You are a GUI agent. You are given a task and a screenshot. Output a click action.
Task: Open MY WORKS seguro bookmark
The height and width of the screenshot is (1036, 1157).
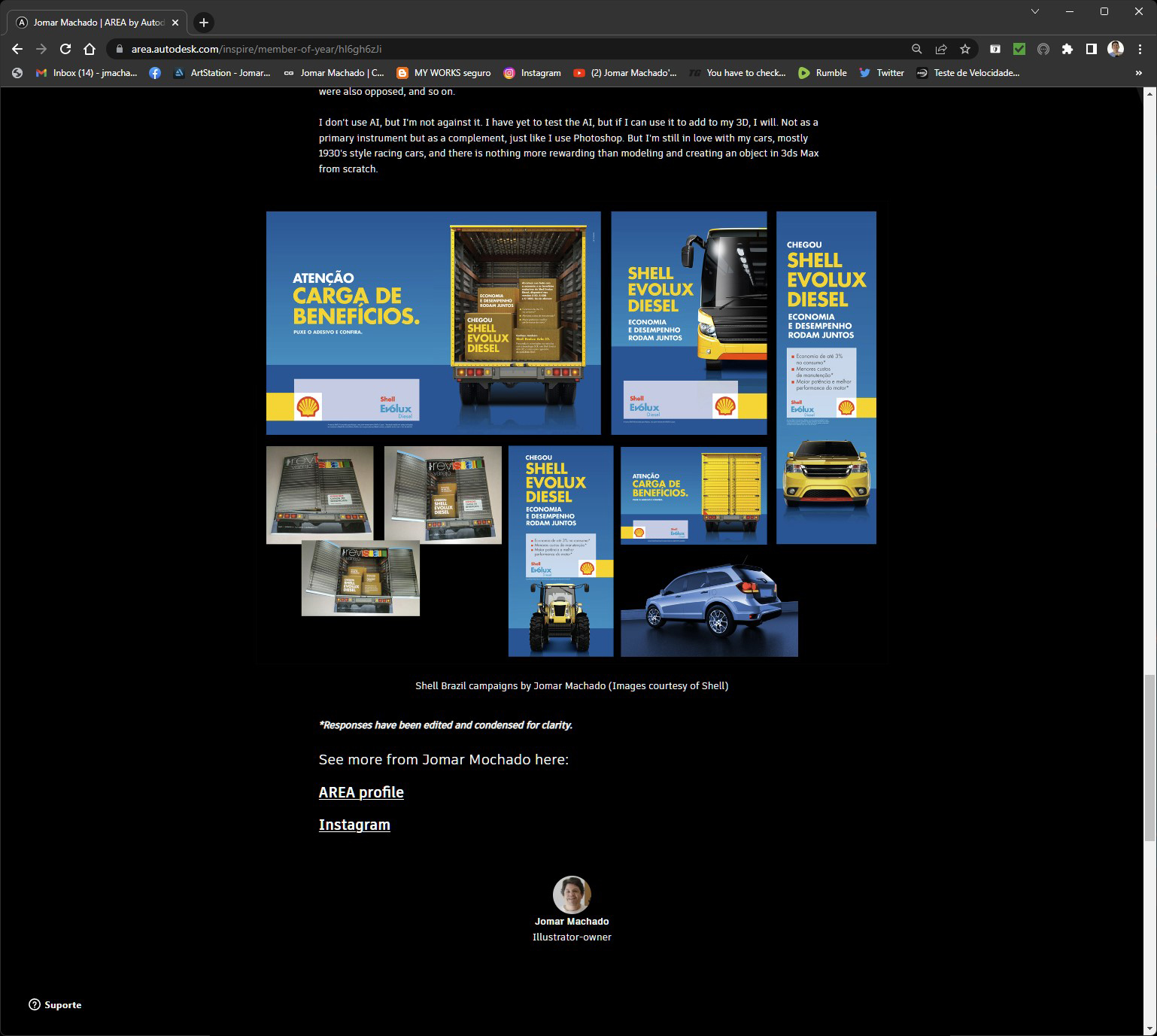(444, 73)
